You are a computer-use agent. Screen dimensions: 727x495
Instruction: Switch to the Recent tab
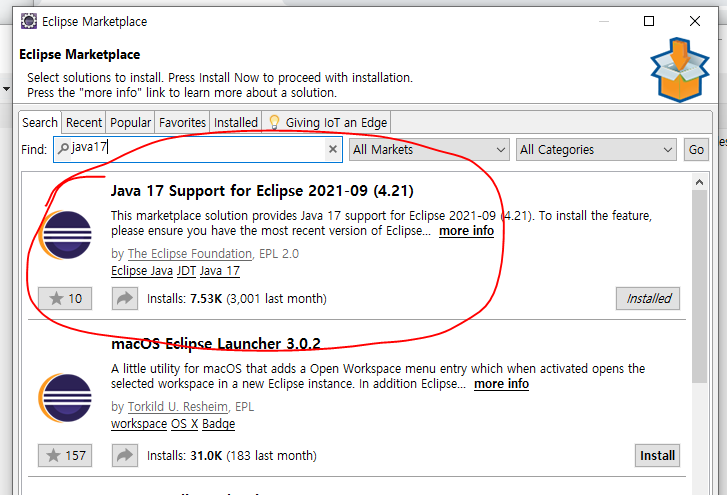pos(83,123)
